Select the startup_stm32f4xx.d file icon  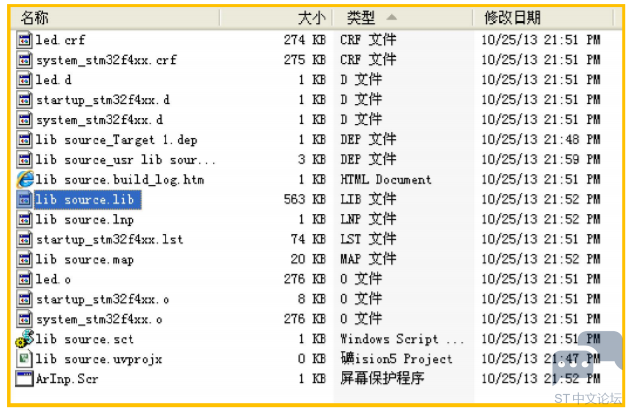tap(24, 100)
